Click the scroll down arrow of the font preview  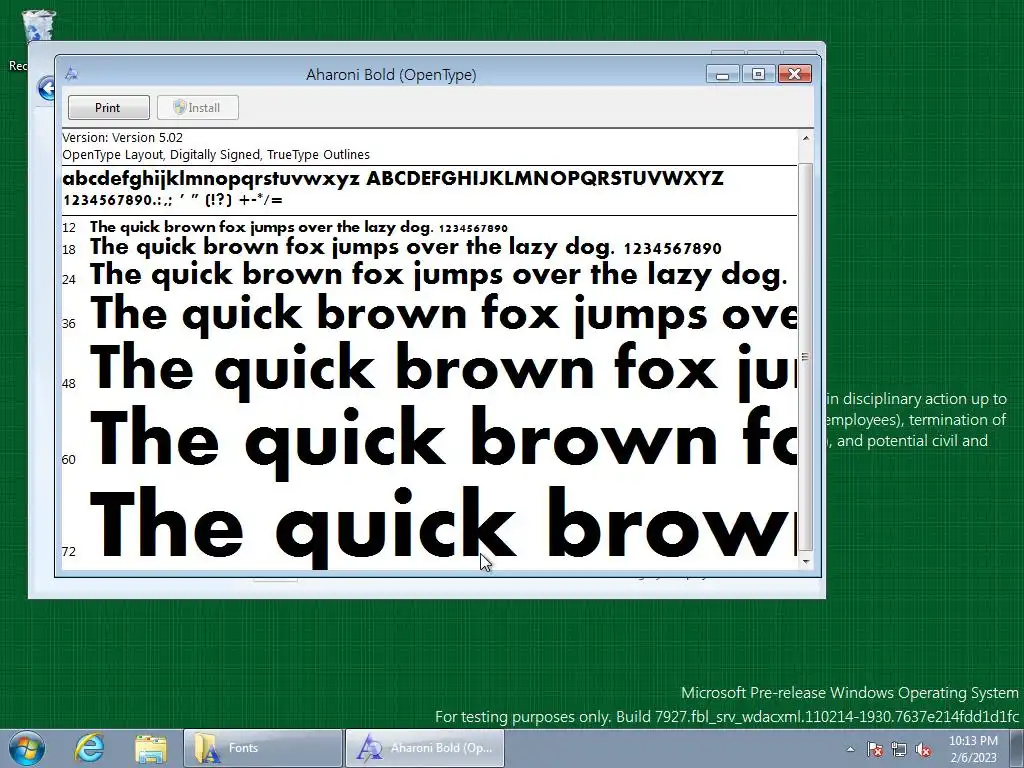(x=806, y=562)
